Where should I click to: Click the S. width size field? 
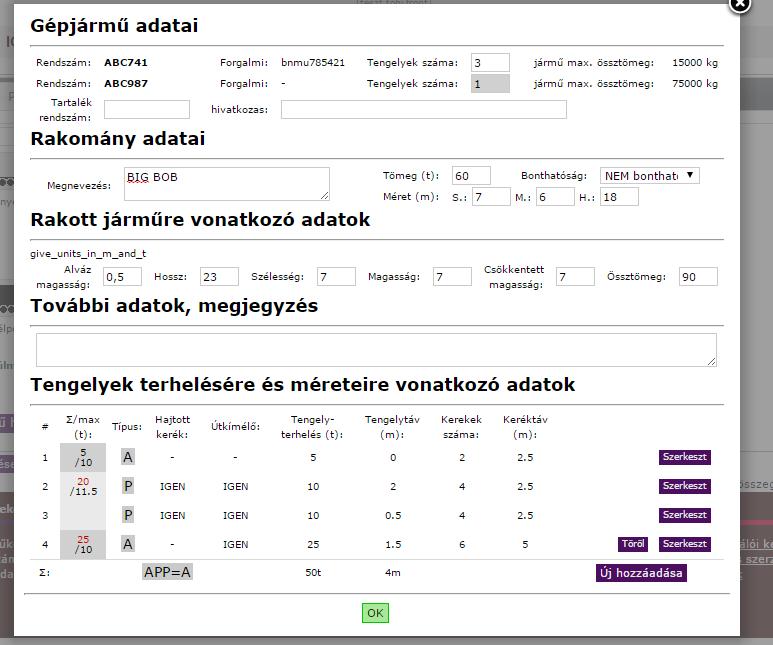click(491, 197)
